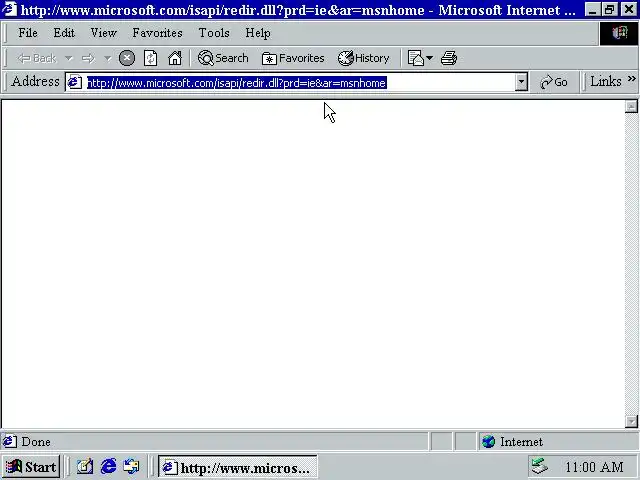Viewport: 640px width, 480px height.
Task: Restore down the Internet Explorer window
Action: pyautogui.click(x=609, y=9)
